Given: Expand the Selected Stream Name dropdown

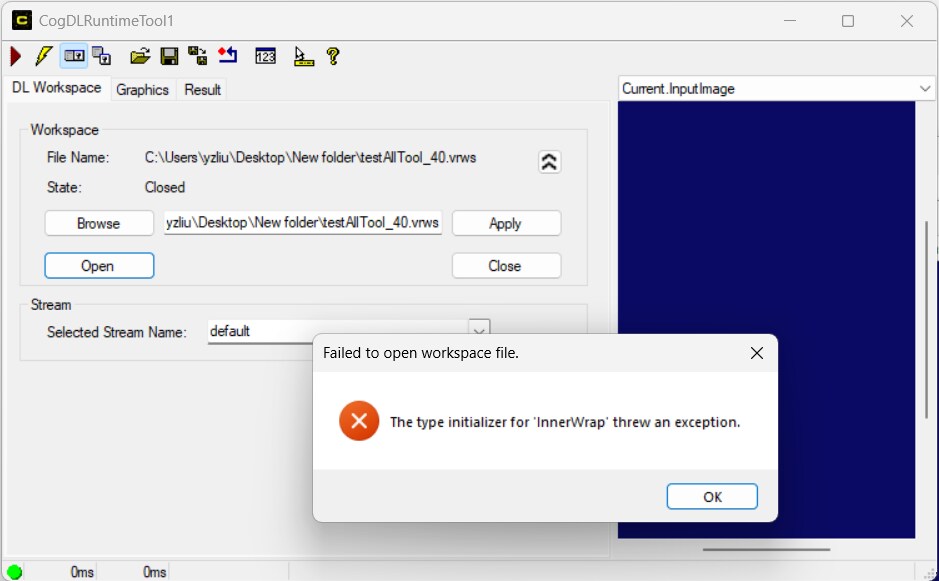Looking at the screenshot, I should (478, 330).
